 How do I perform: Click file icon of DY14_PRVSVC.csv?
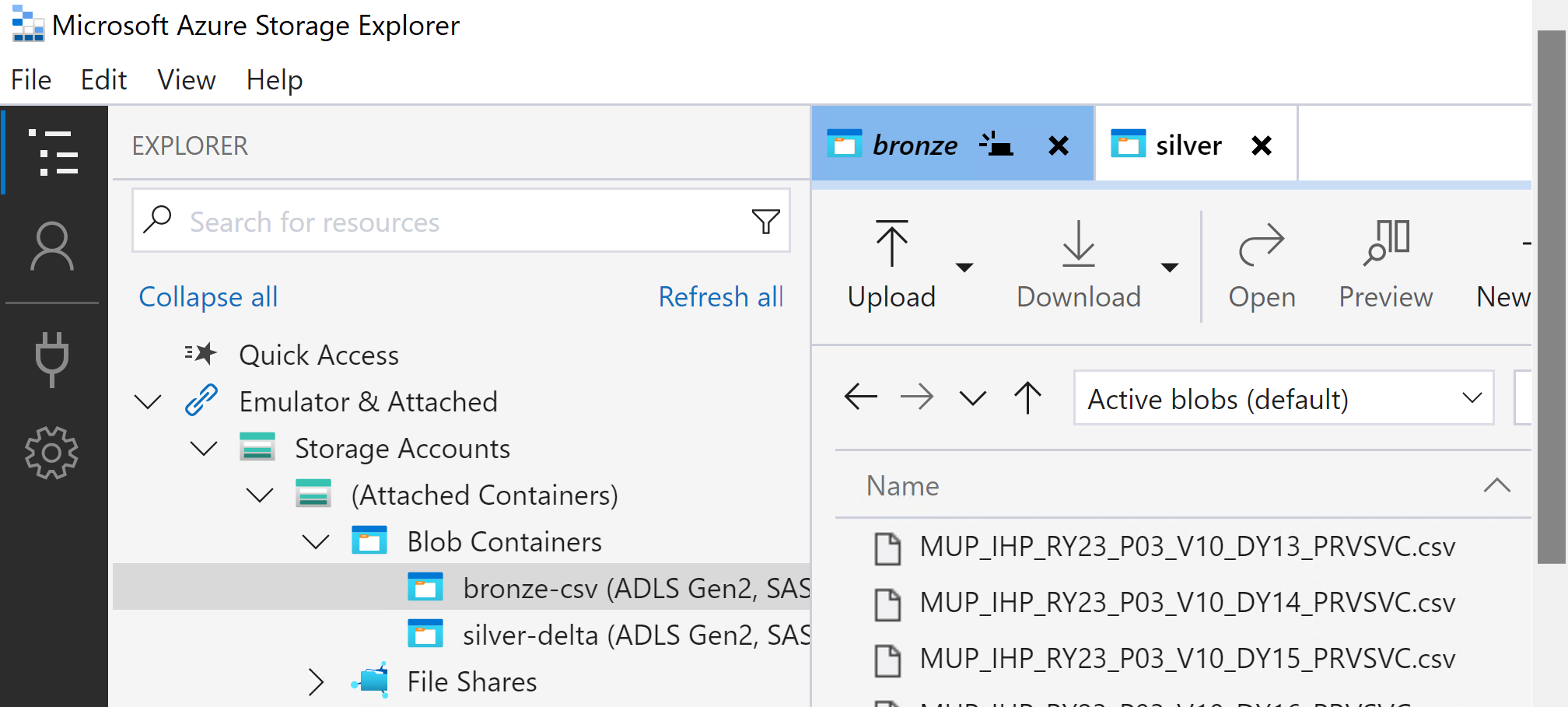pyautogui.click(x=887, y=604)
